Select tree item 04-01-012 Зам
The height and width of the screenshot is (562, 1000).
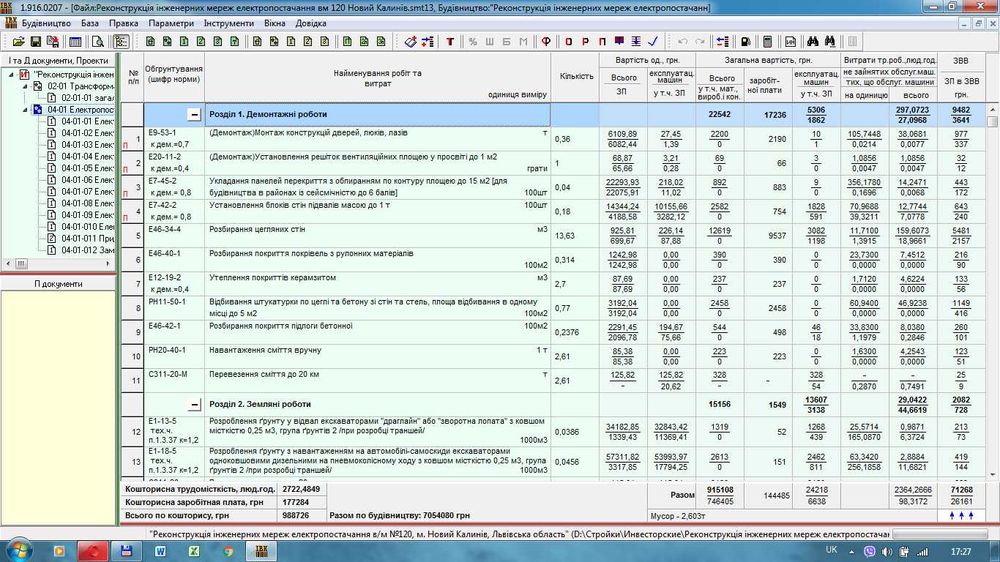(88, 250)
